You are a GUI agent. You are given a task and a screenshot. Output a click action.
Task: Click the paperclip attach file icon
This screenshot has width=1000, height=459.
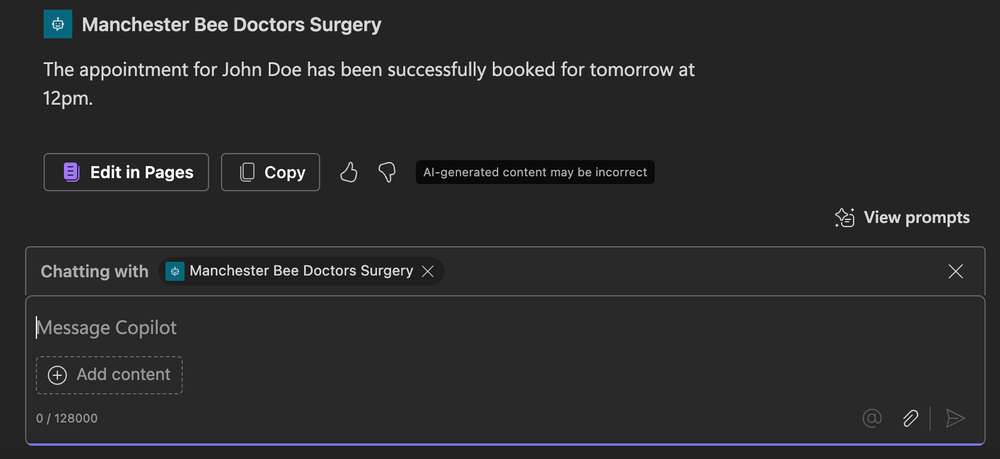tap(910, 418)
